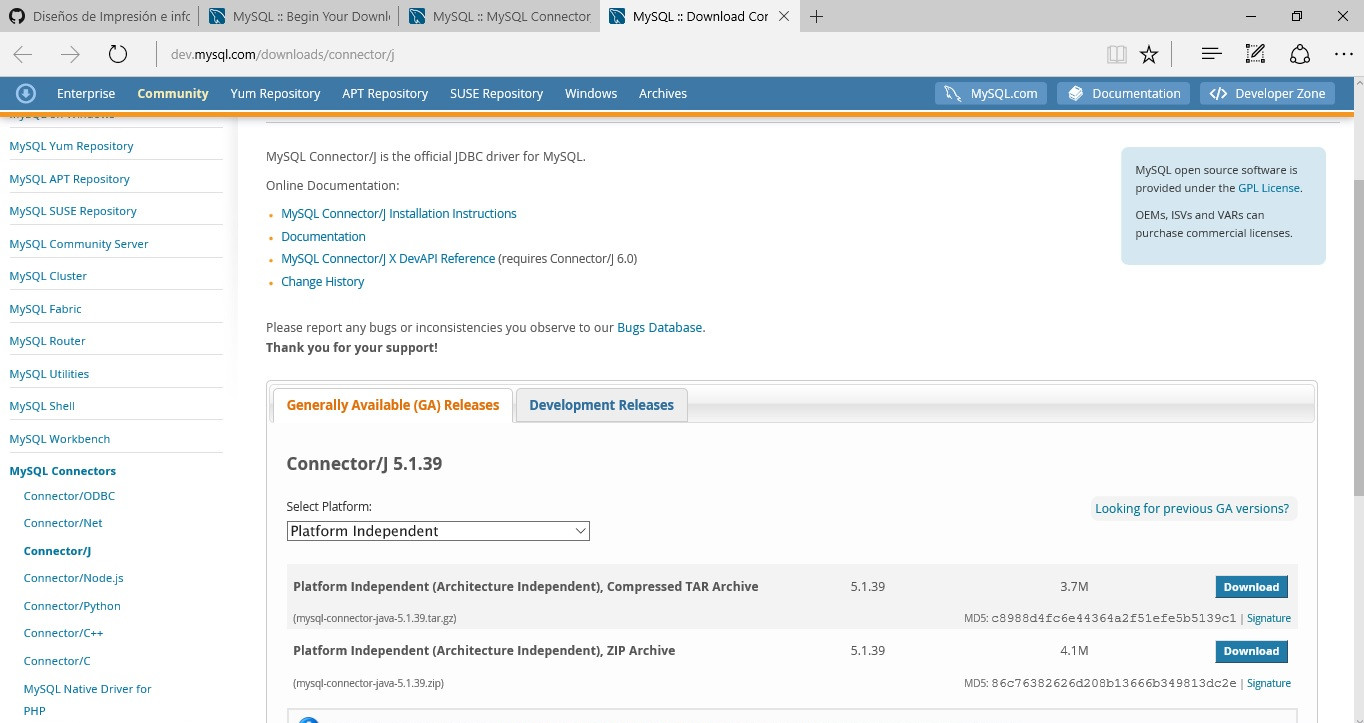Screen dimensions: 1364x723
Task: Download the ZIP Archive
Action: click(1251, 651)
